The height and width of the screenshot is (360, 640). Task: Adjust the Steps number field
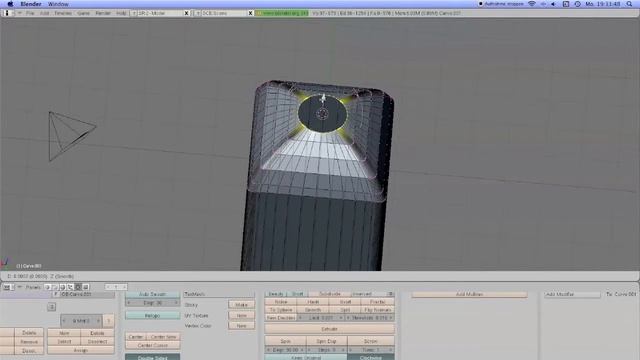point(327,350)
